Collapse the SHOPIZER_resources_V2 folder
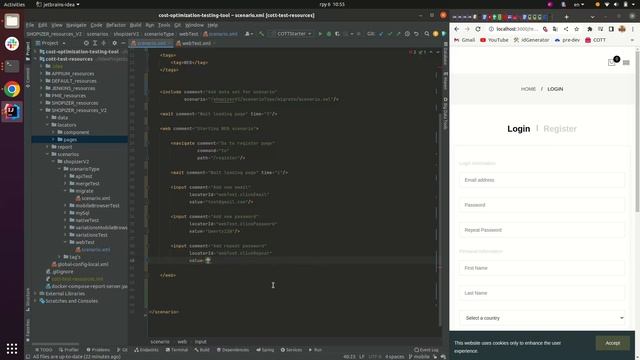Screen dimensions: 640x360 (x=41, y=111)
